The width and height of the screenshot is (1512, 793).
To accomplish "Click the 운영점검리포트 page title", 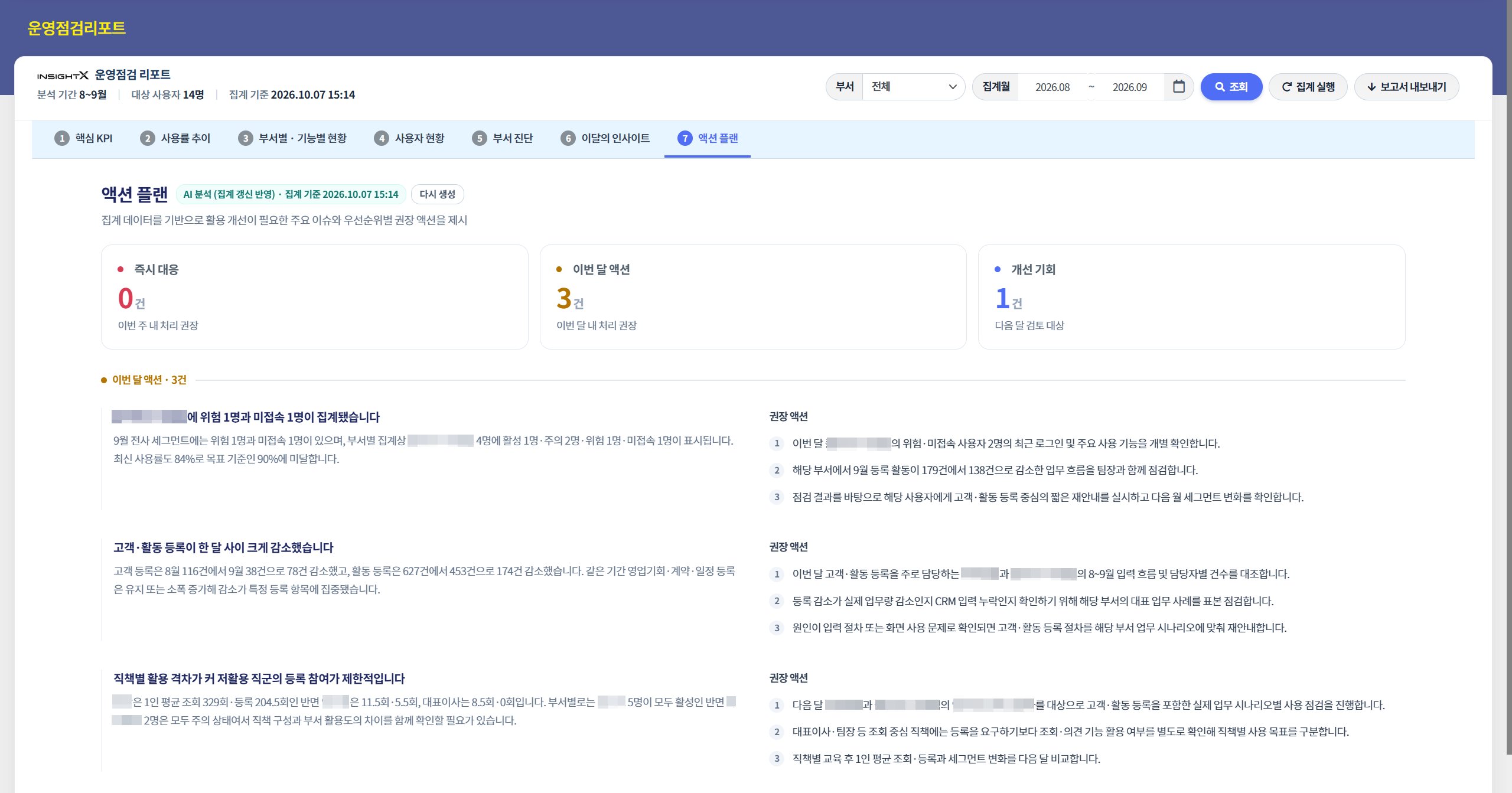I will (x=76, y=28).
